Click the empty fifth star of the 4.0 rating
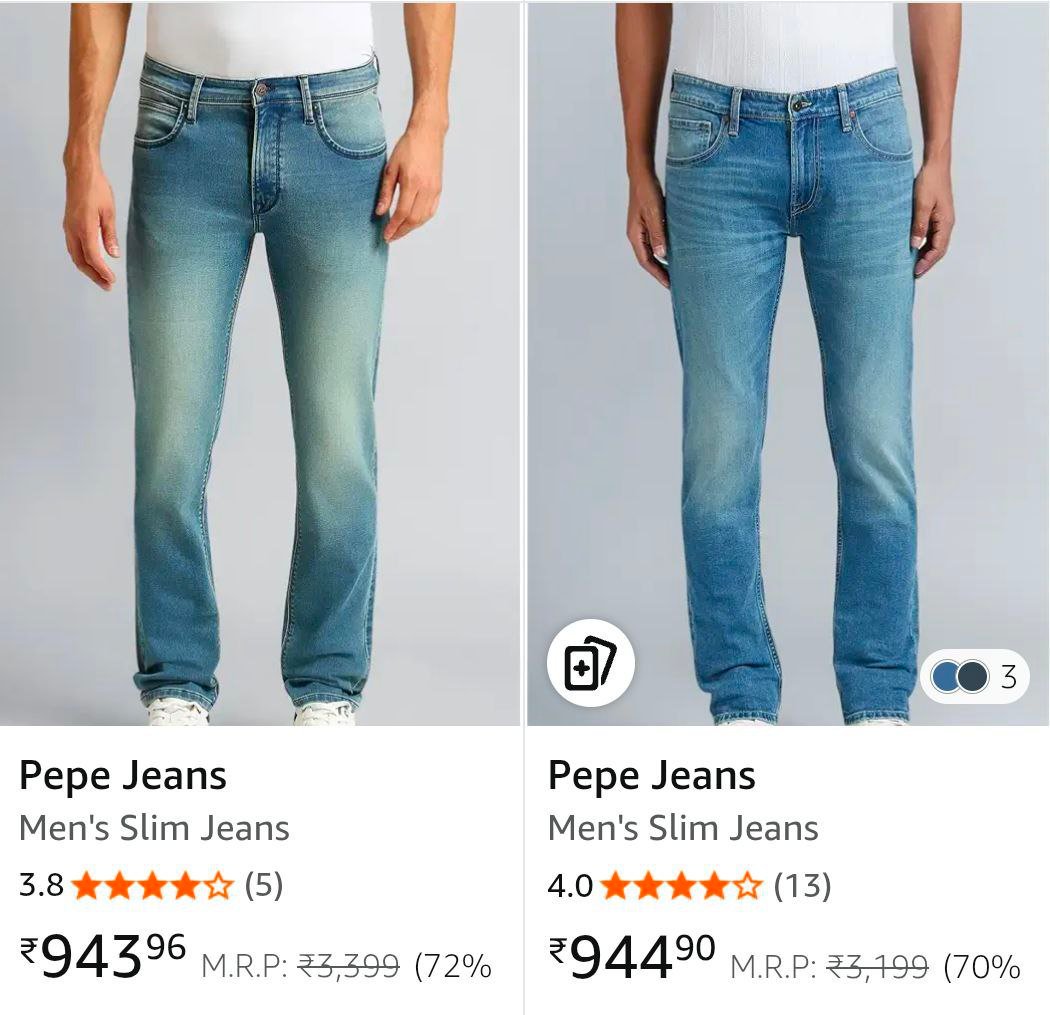1050x1015 pixels. tap(748, 884)
